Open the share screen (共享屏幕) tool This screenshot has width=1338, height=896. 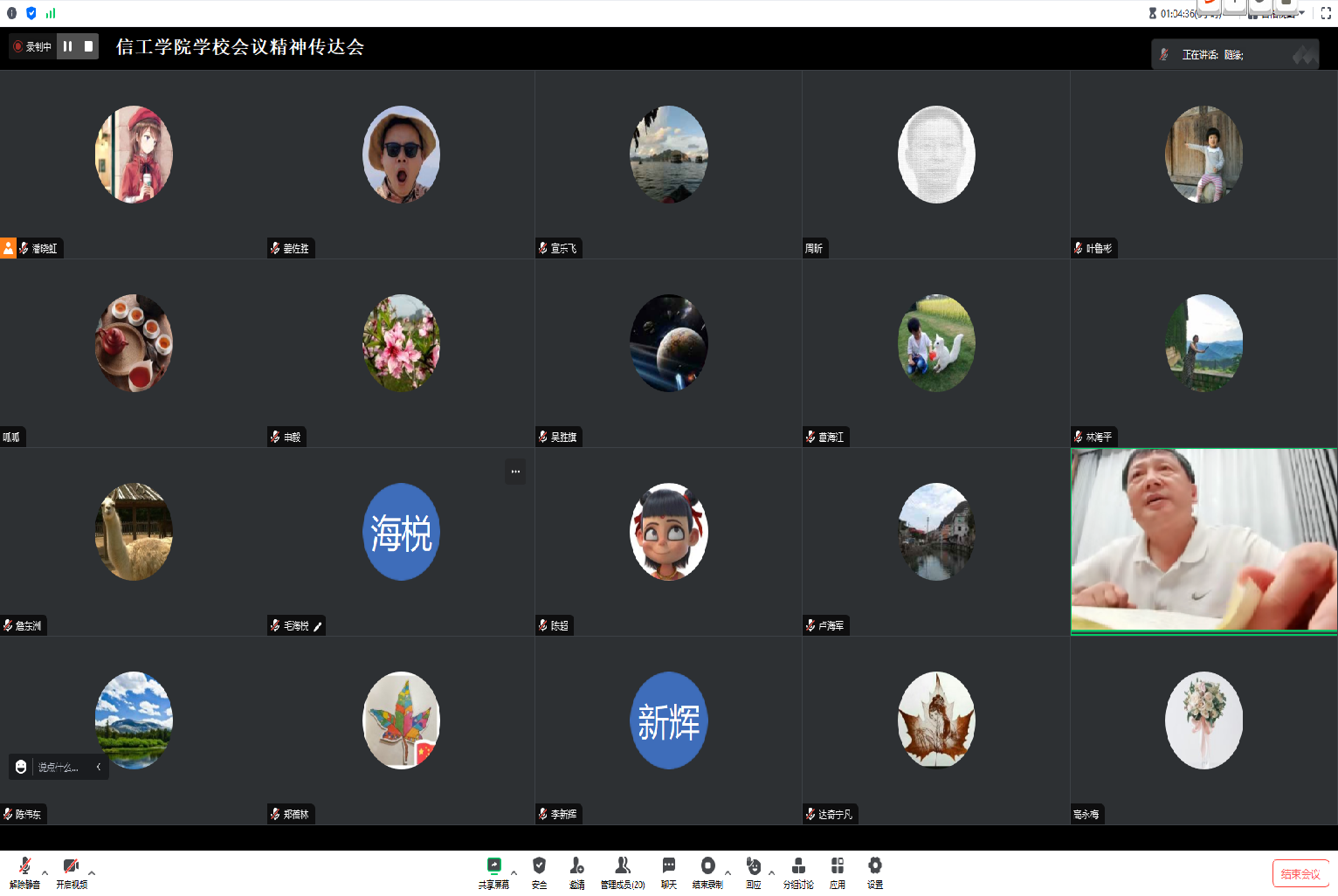pyautogui.click(x=493, y=871)
